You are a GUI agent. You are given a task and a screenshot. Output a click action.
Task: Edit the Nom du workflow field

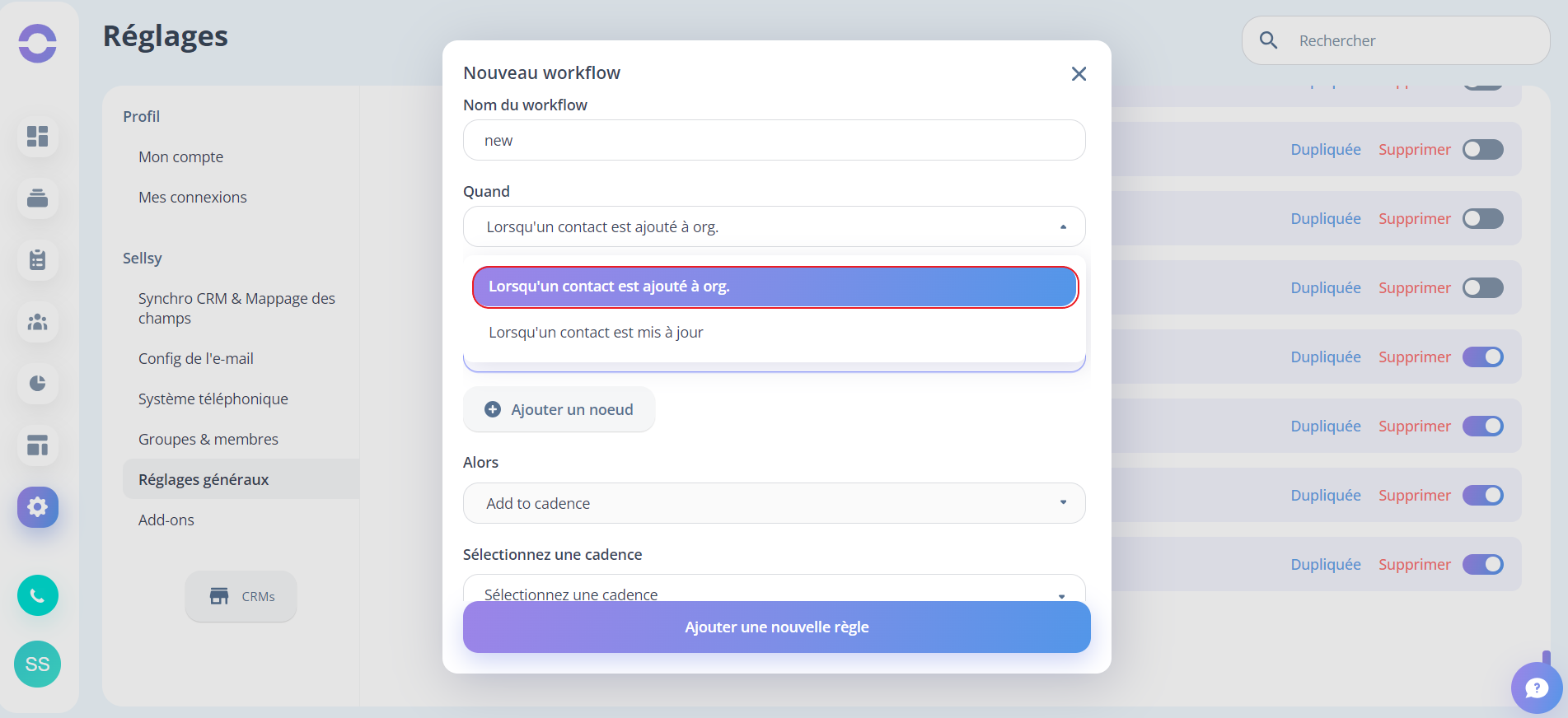(775, 140)
